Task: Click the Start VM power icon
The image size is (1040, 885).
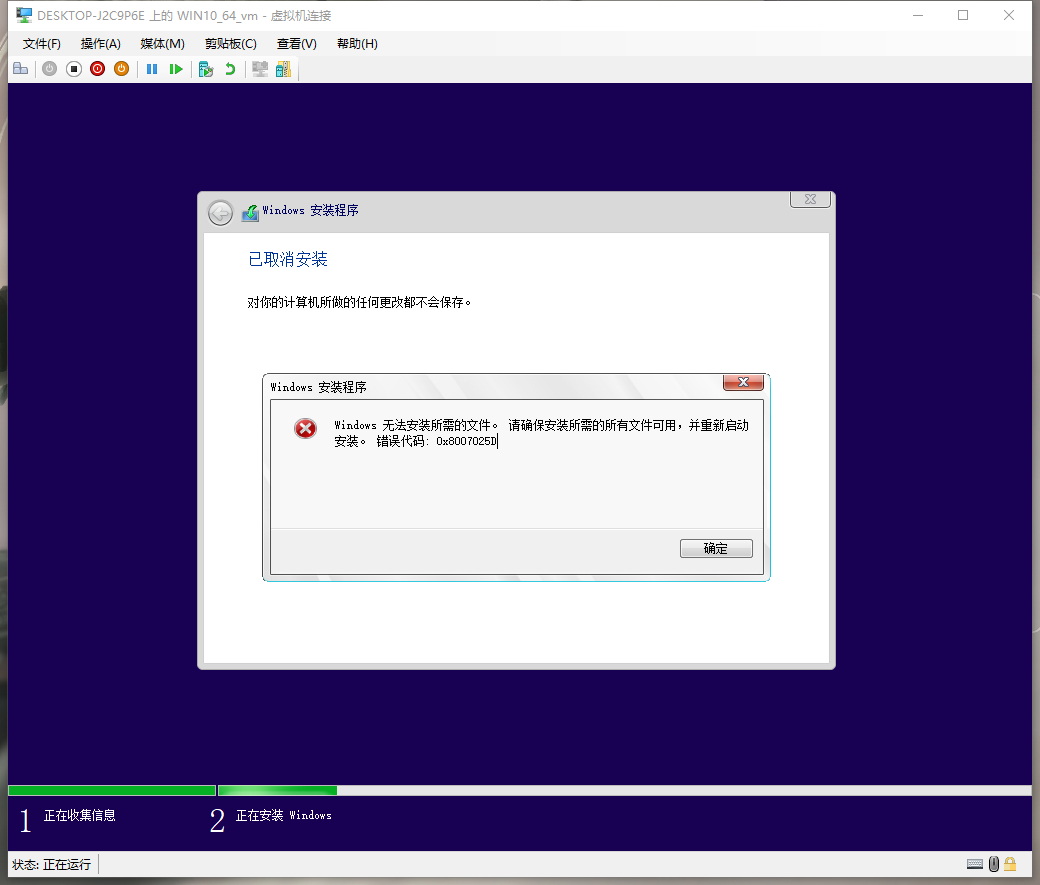Action: coord(49,69)
